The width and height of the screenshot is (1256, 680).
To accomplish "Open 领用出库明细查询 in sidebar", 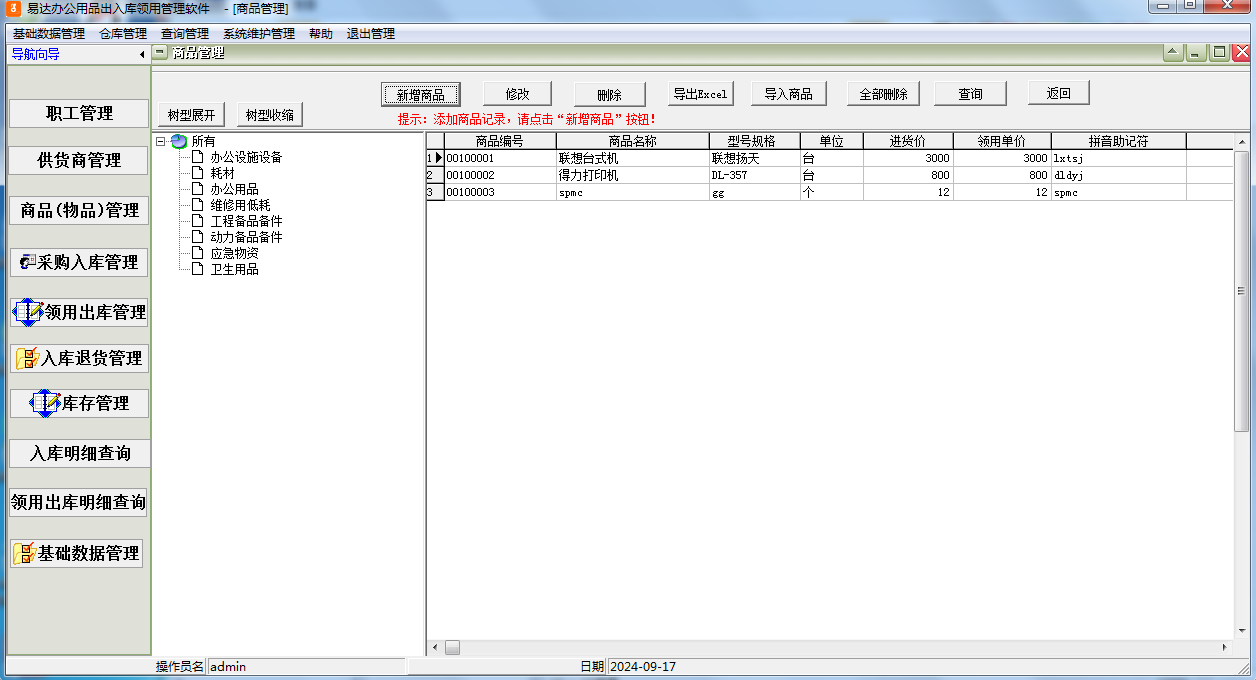I will coord(79,502).
